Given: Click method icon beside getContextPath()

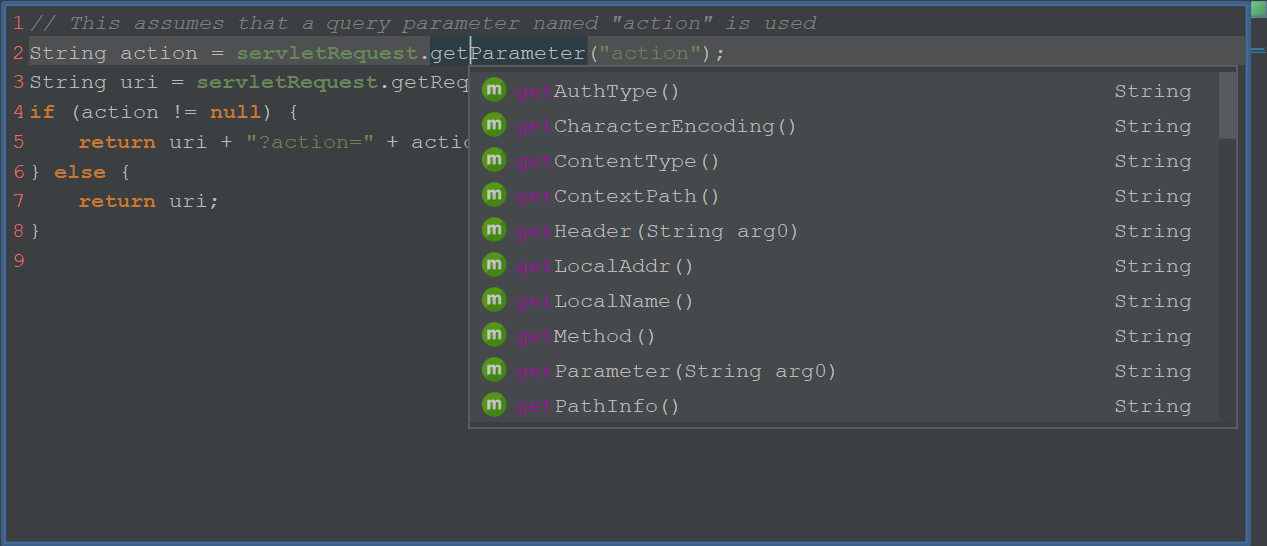Looking at the screenshot, I should pyautogui.click(x=494, y=195).
